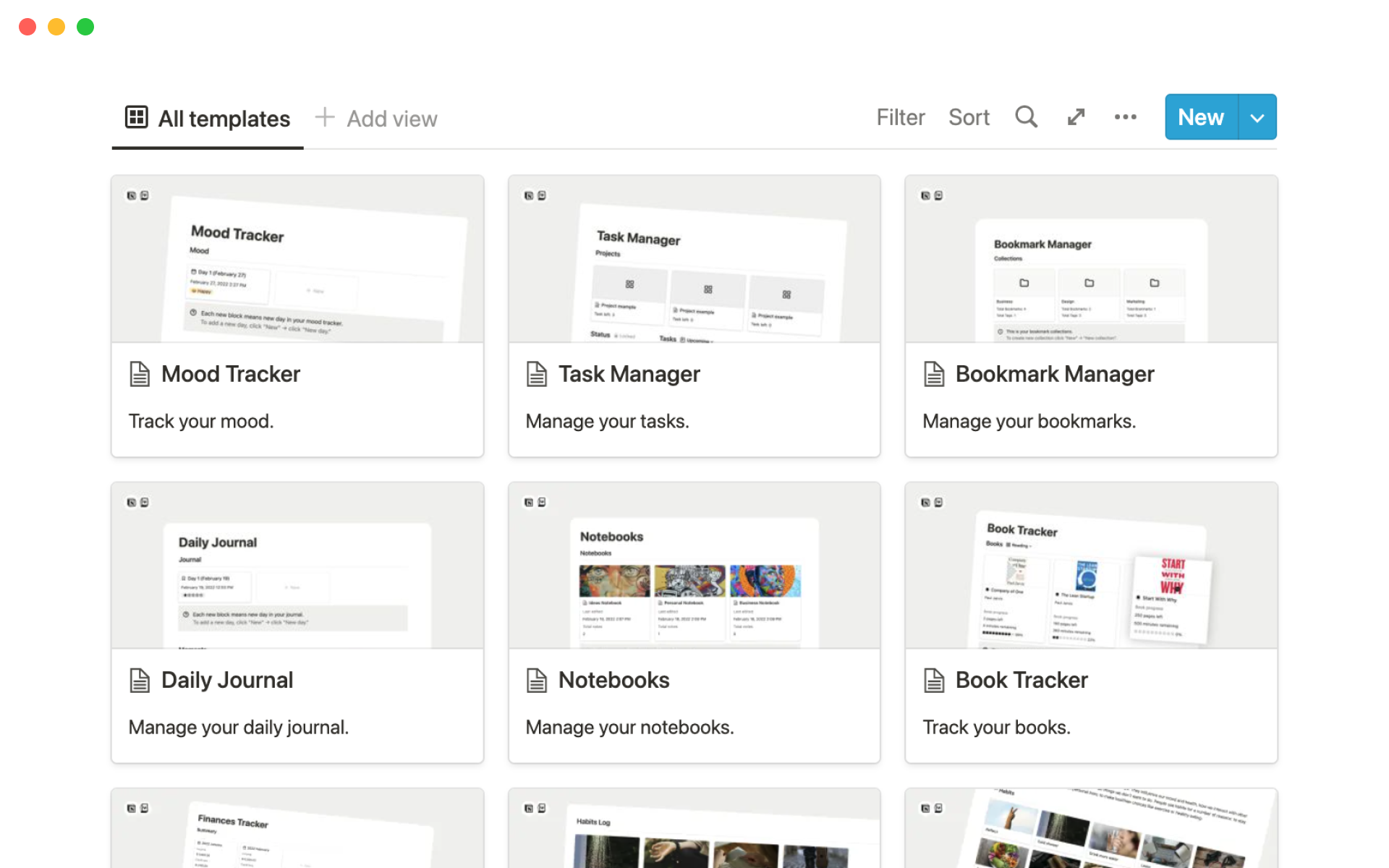Open the Filter options
Image resolution: width=1389 pixels, height=868 pixels.
pyautogui.click(x=900, y=117)
